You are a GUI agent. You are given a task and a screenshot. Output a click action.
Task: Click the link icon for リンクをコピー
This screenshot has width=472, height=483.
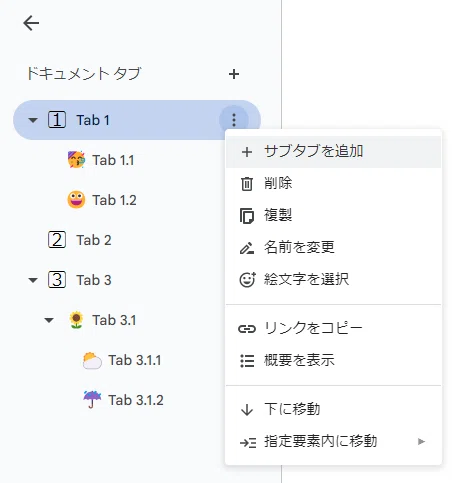247,329
